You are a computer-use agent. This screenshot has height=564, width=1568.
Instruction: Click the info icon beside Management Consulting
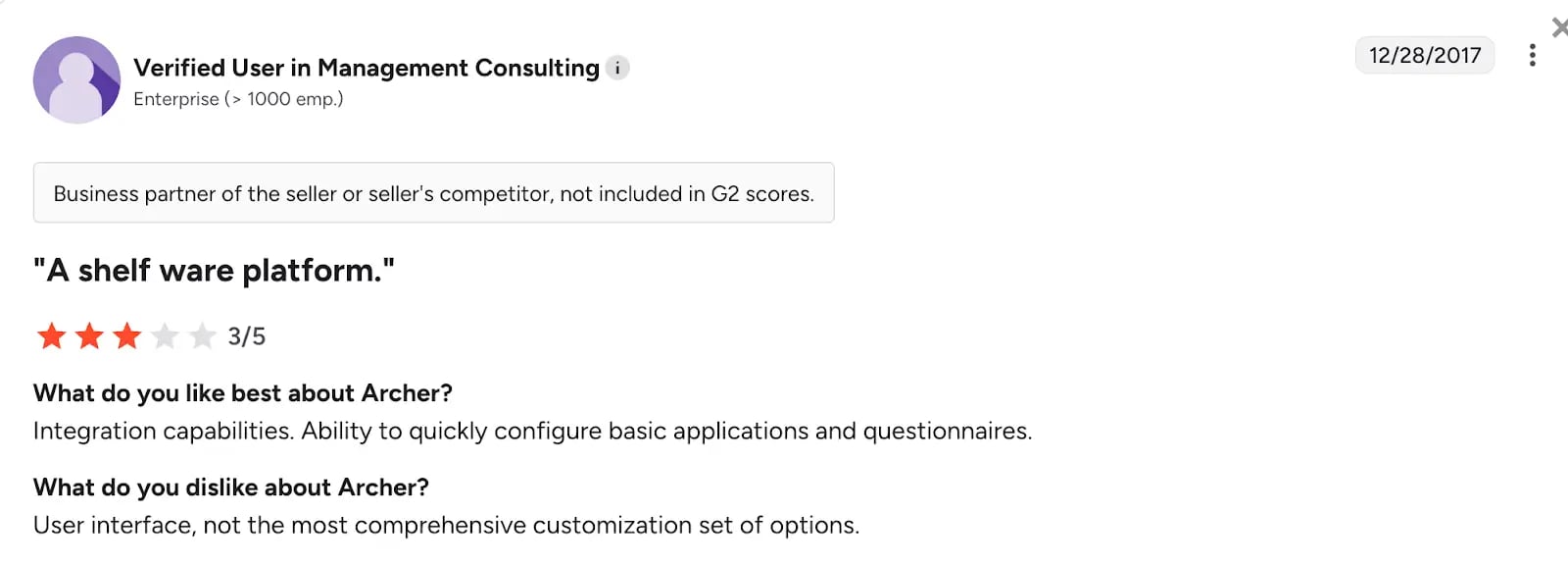(x=617, y=68)
